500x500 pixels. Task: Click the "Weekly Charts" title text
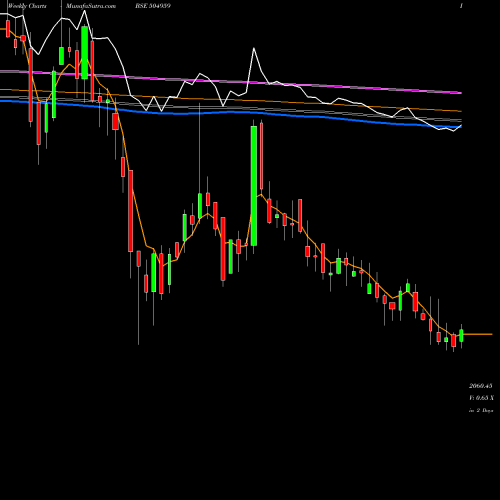(27, 6)
